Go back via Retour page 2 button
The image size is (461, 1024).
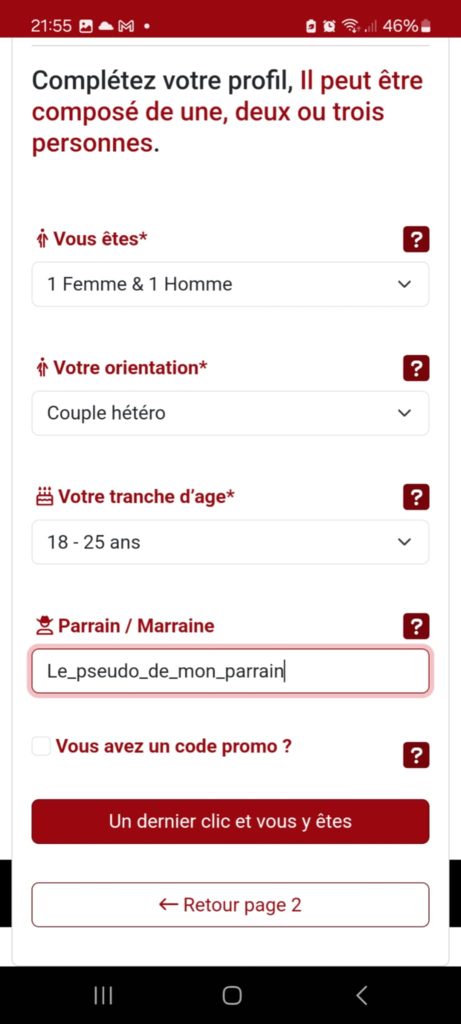[x=230, y=904]
